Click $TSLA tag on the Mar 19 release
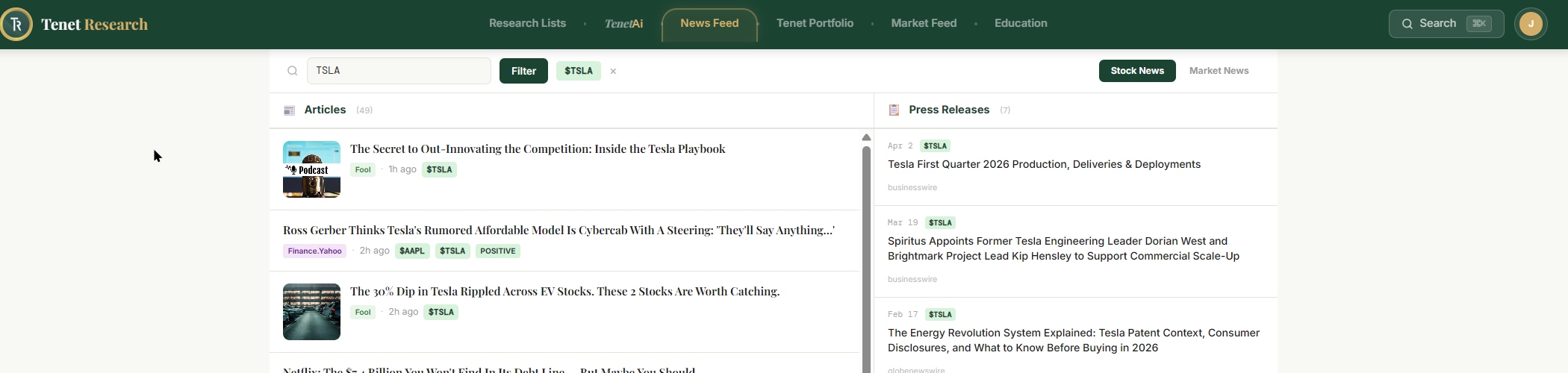1568x373 pixels. point(940,223)
